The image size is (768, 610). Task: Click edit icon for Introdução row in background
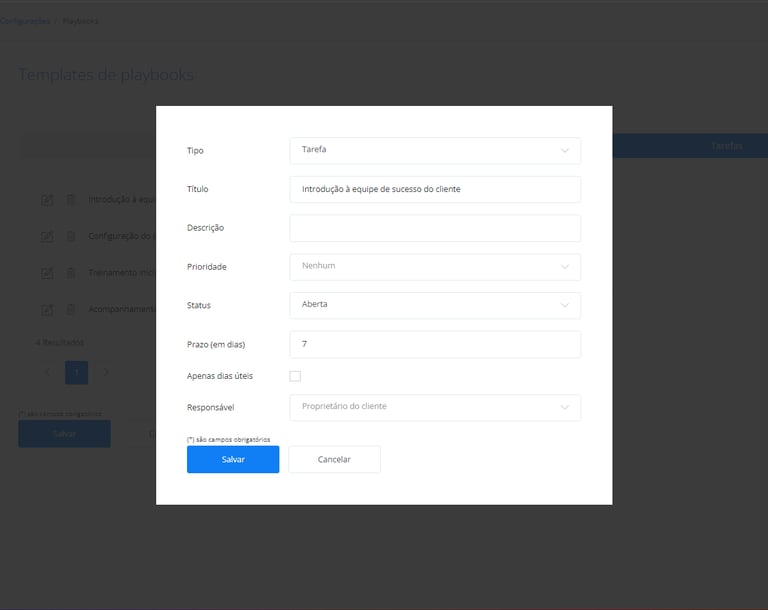(x=47, y=200)
